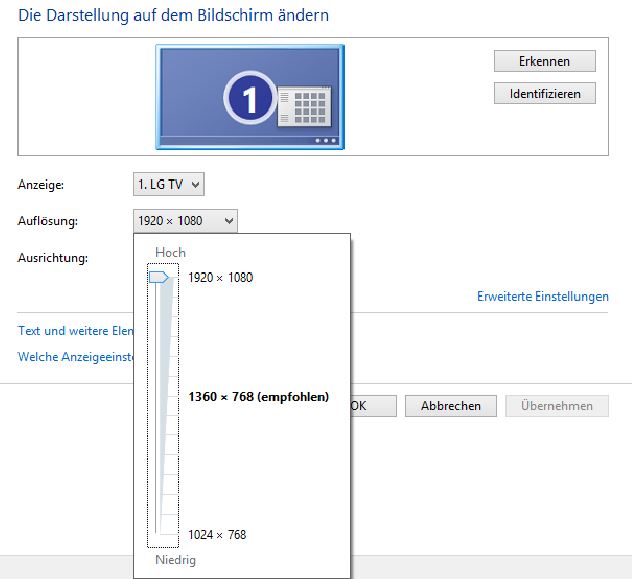Open the 'Welche Anzeigeeinstellungen' help link
This screenshot has width=632, height=579.
pyautogui.click(x=75, y=357)
